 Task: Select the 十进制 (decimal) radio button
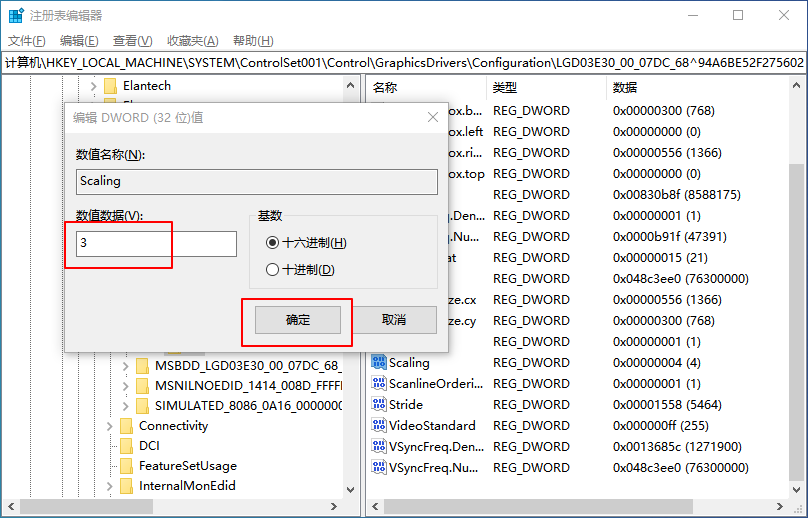click(272, 269)
